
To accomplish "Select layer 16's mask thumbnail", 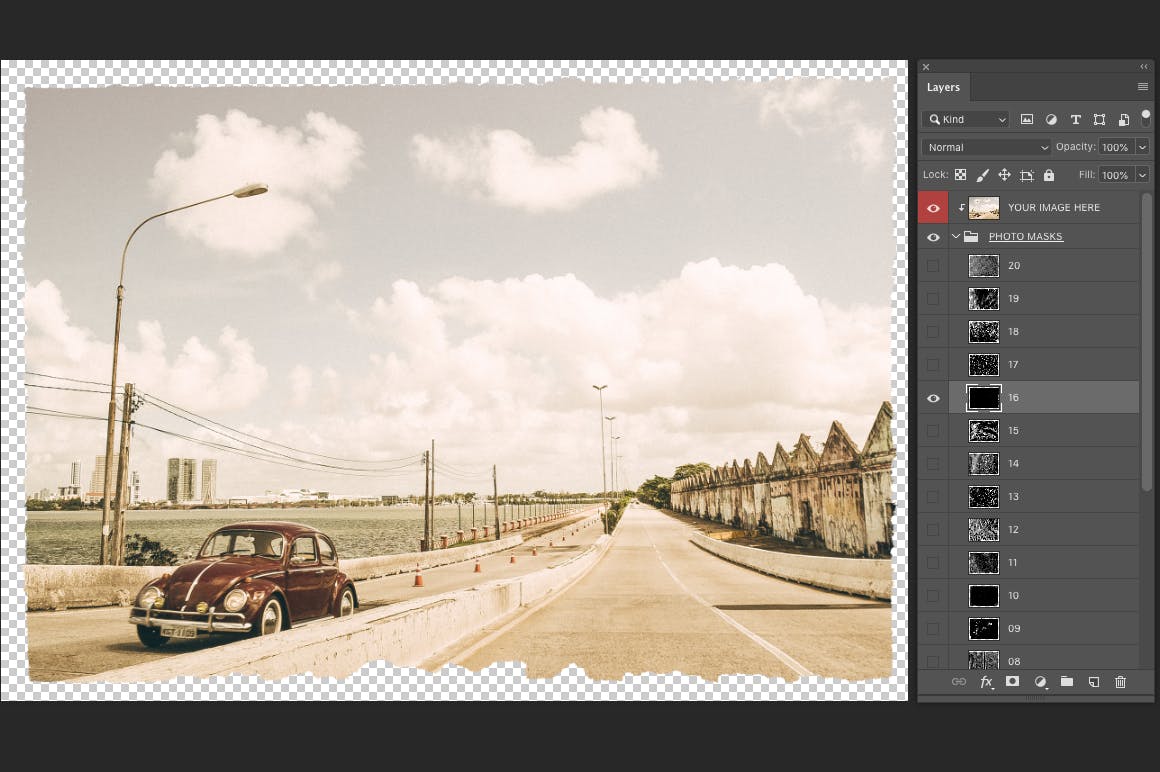I will [x=984, y=397].
